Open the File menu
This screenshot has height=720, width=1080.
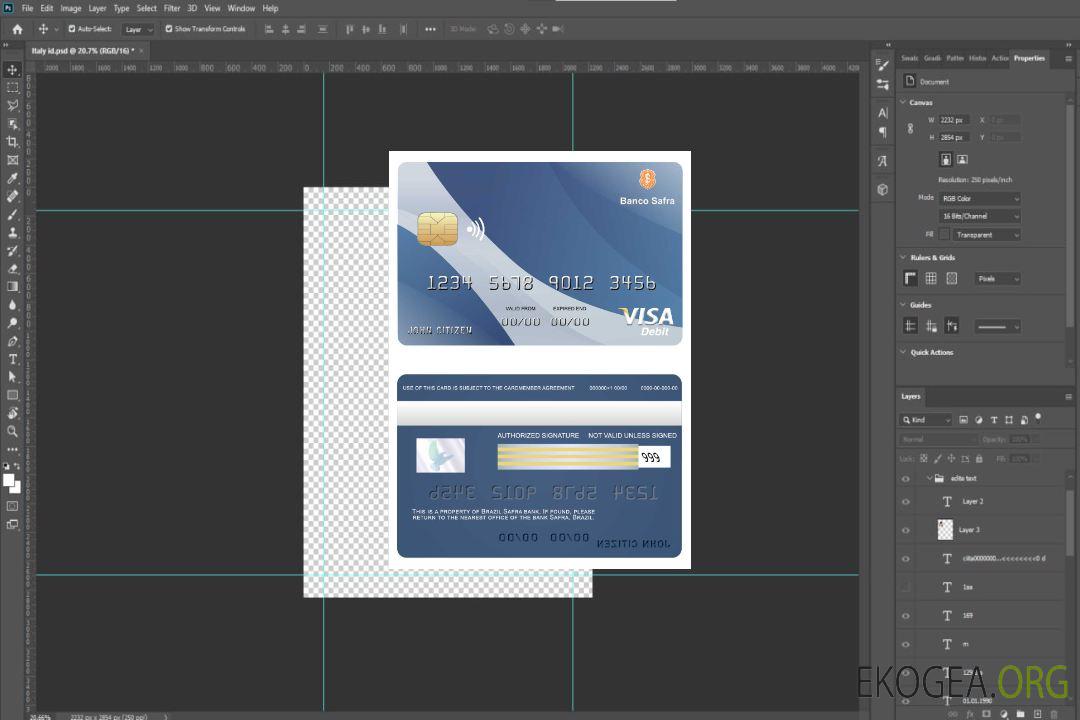click(x=27, y=8)
